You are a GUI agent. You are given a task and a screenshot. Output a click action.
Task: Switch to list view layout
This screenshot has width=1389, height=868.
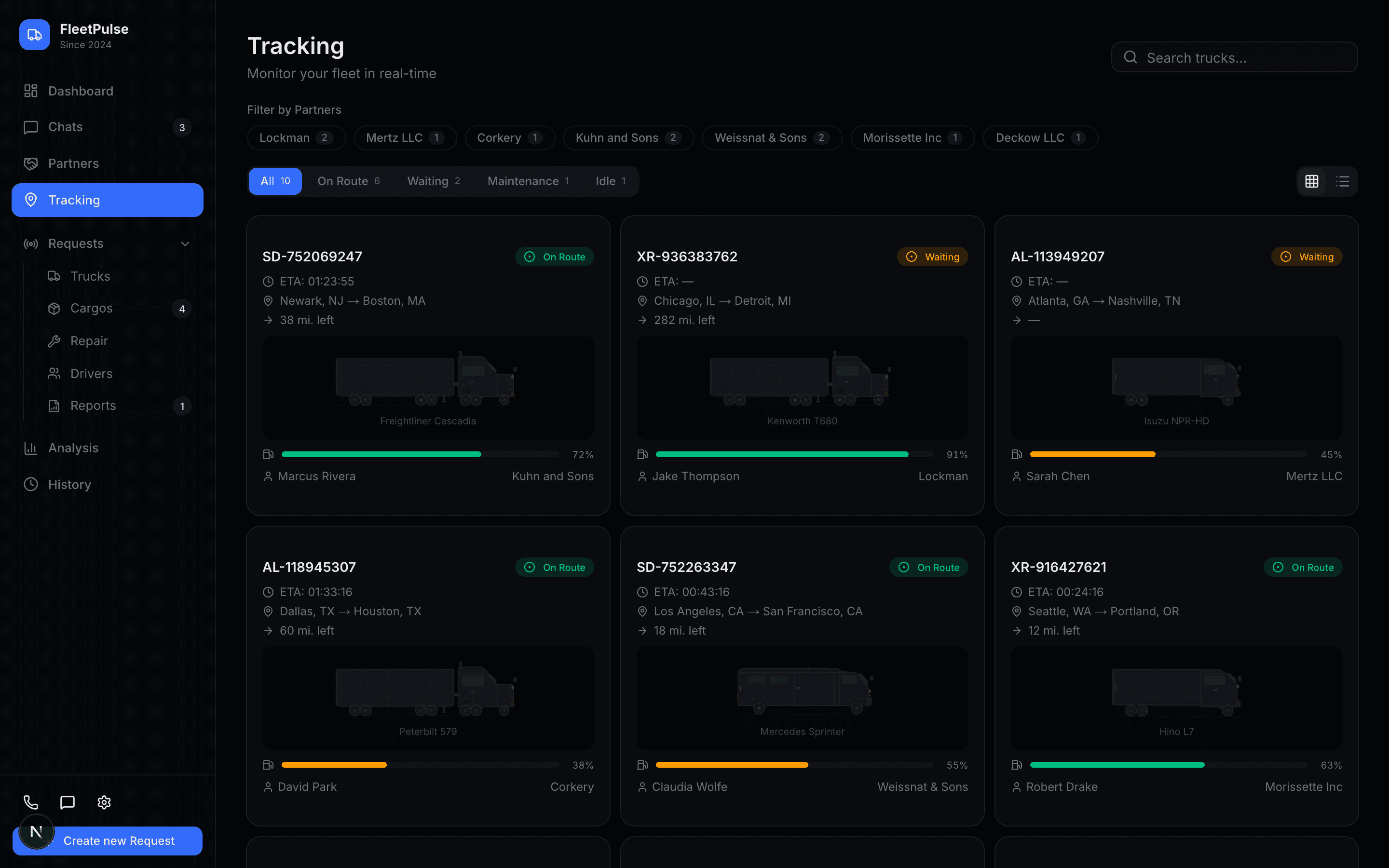1343,181
